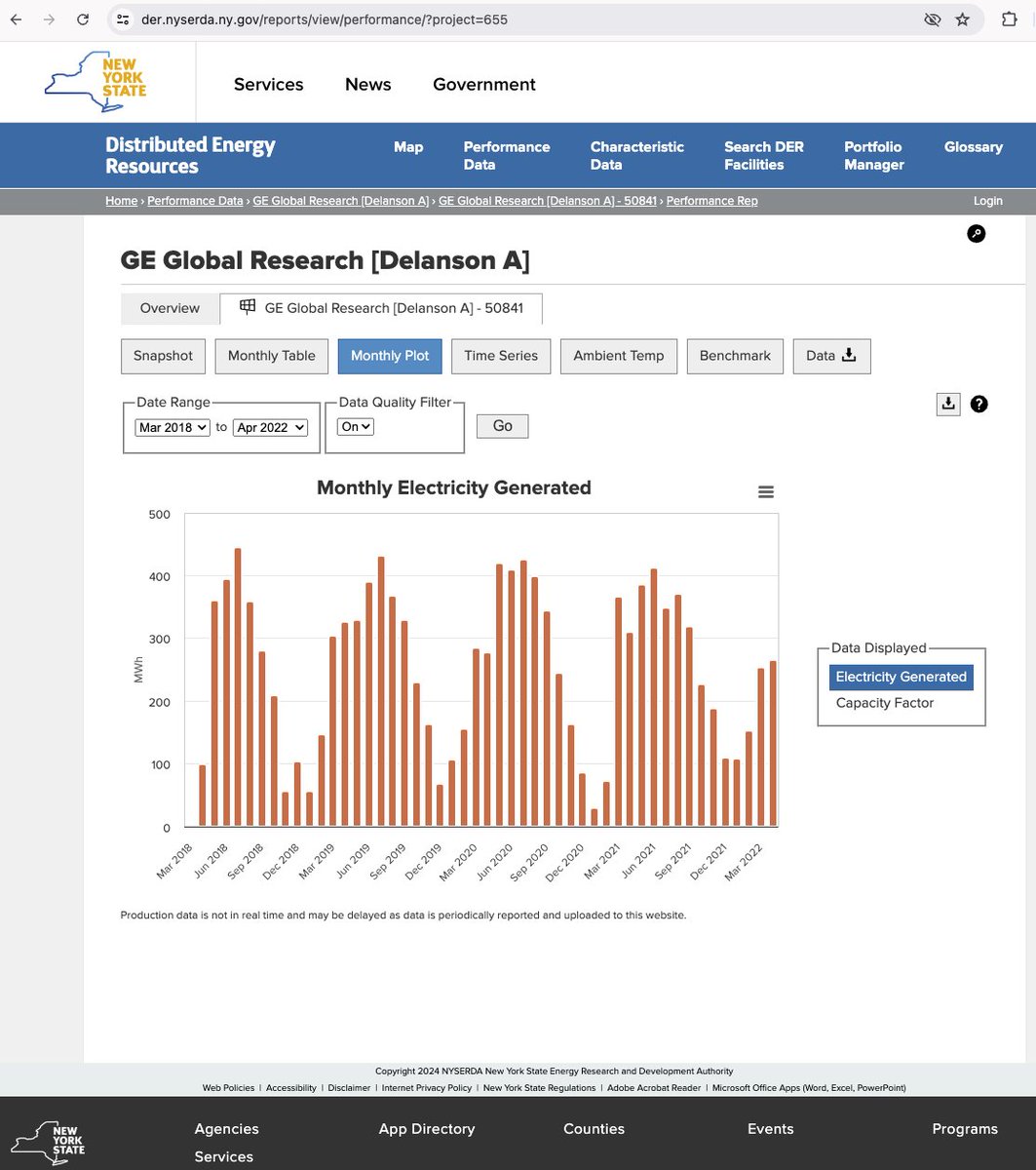Open Performance Data in navigation bar

tap(507, 156)
